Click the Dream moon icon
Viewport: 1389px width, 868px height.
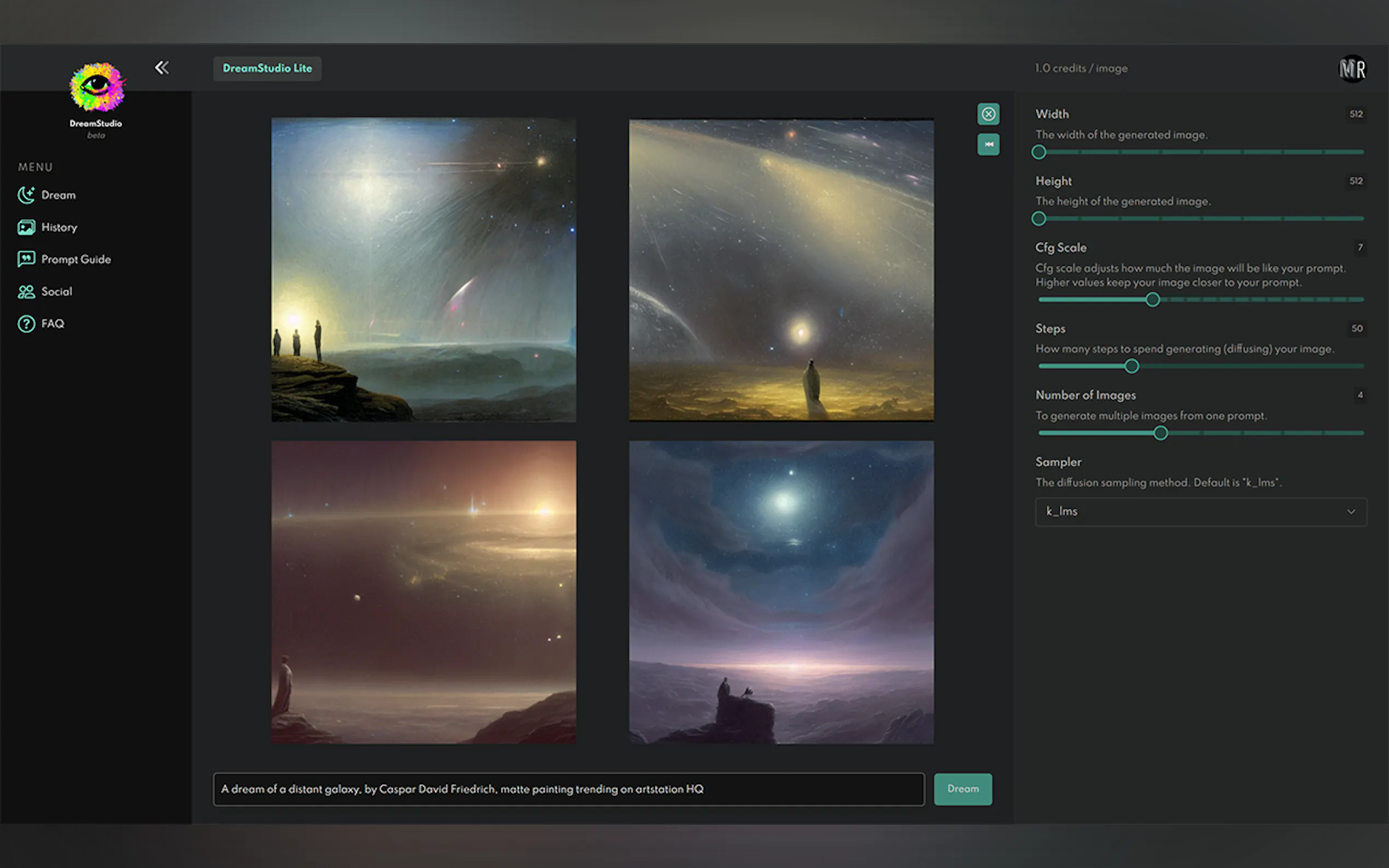pyautogui.click(x=26, y=195)
